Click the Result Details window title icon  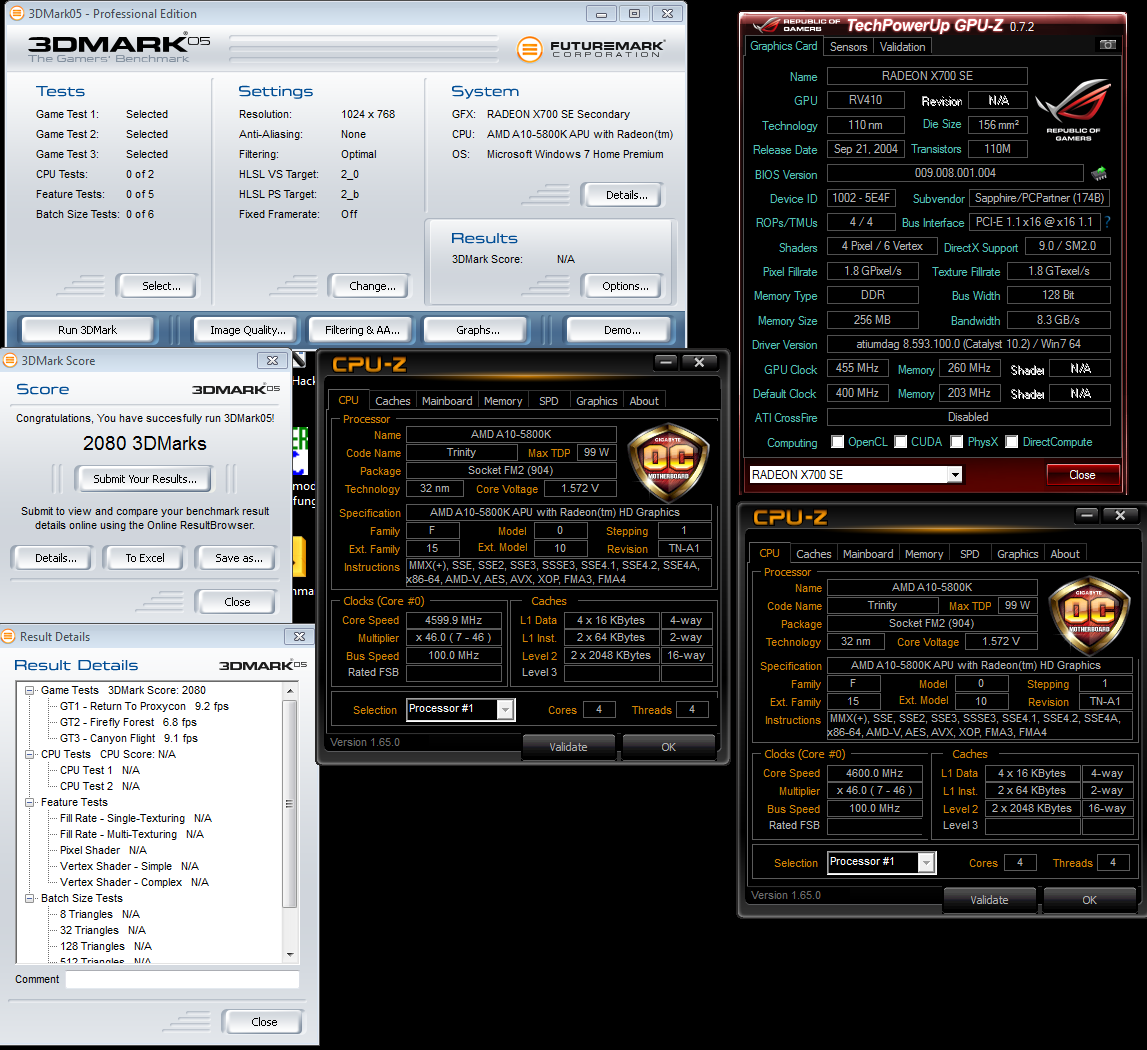click(9, 637)
